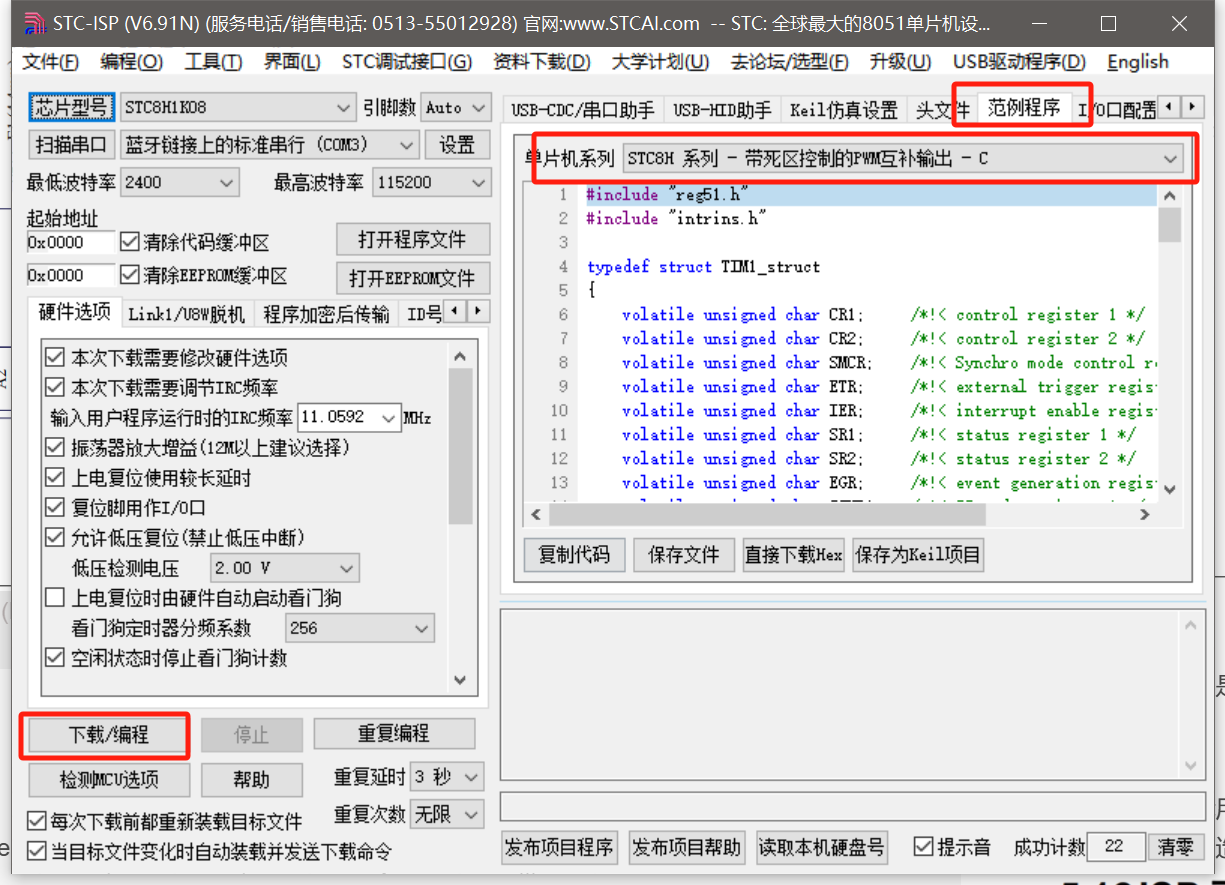Click the hardware options scroll up arrow
This screenshot has height=885, width=1225.
click(460, 357)
